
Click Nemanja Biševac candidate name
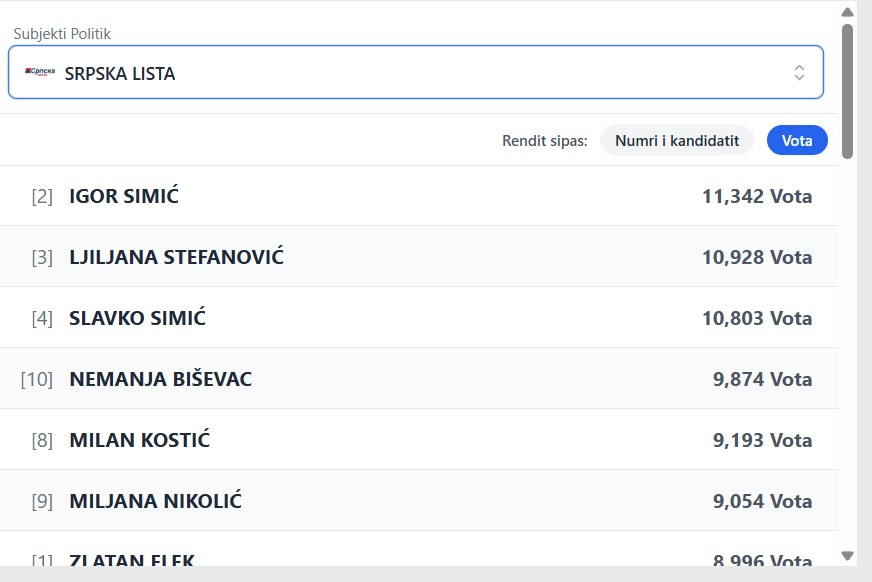click(160, 379)
